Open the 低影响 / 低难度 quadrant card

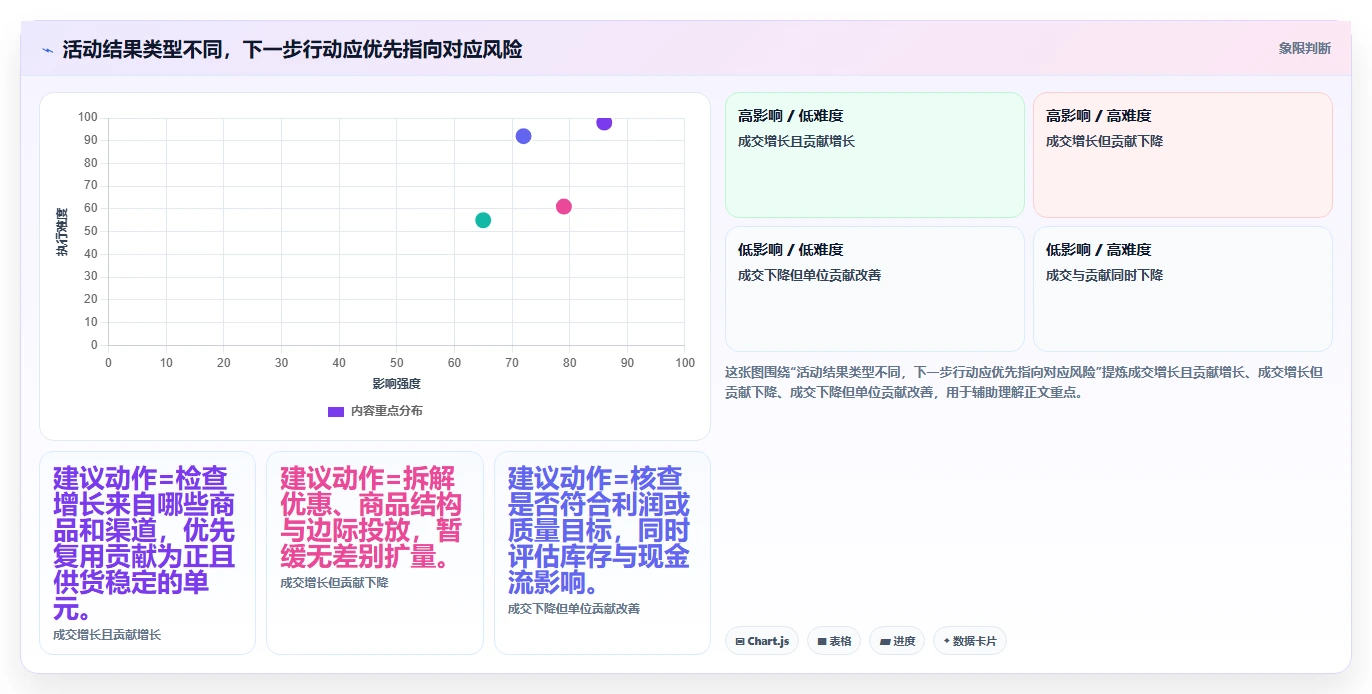coord(875,289)
